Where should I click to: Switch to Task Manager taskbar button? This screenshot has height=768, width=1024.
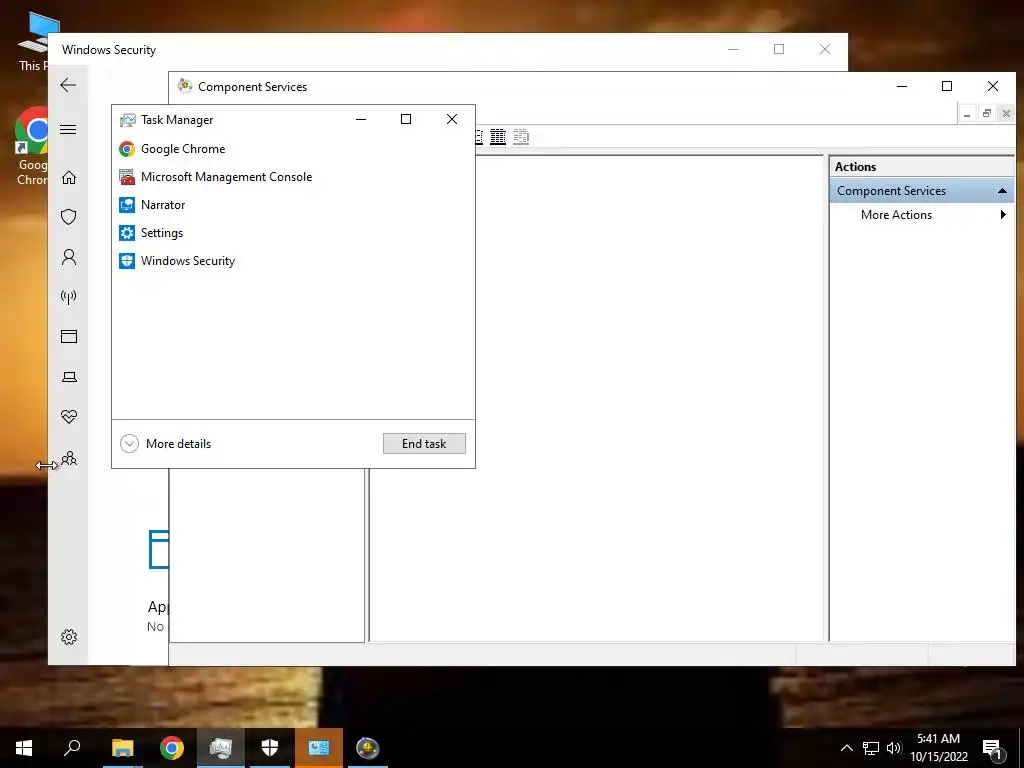(x=221, y=748)
